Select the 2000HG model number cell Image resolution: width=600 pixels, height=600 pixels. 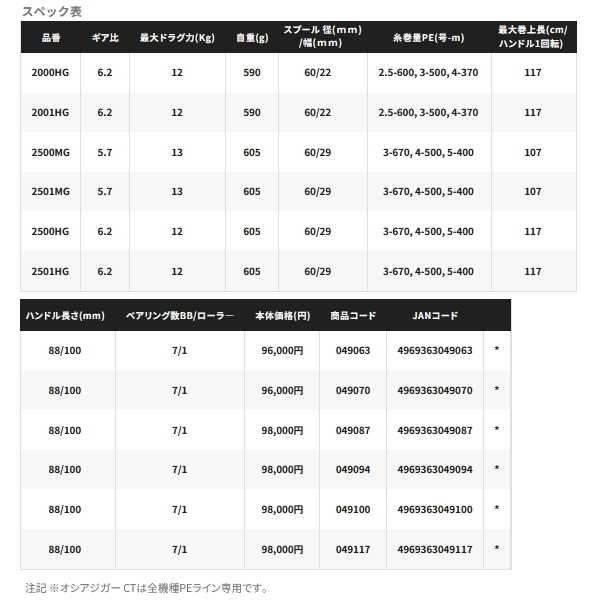(50, 73)
